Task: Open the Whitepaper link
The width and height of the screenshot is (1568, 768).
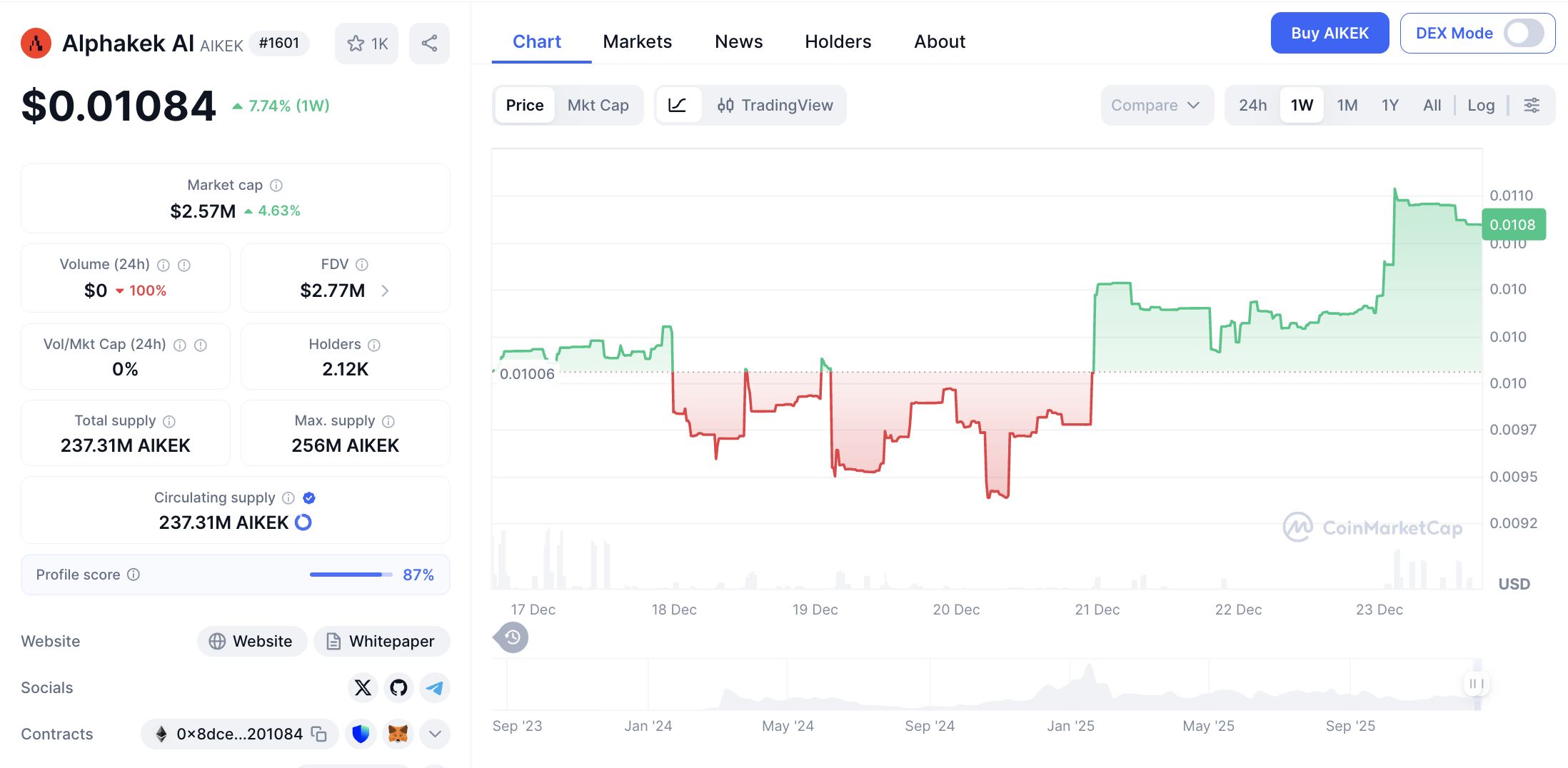Action: tap(381, 641)
